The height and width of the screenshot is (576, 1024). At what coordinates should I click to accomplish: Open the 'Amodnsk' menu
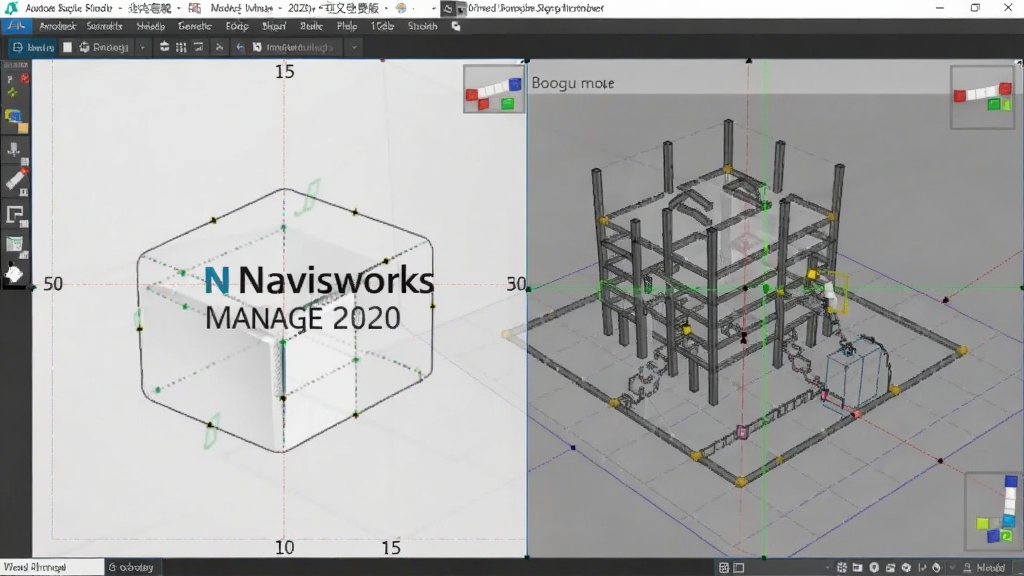pyautogui.click(x=57, y=26)
